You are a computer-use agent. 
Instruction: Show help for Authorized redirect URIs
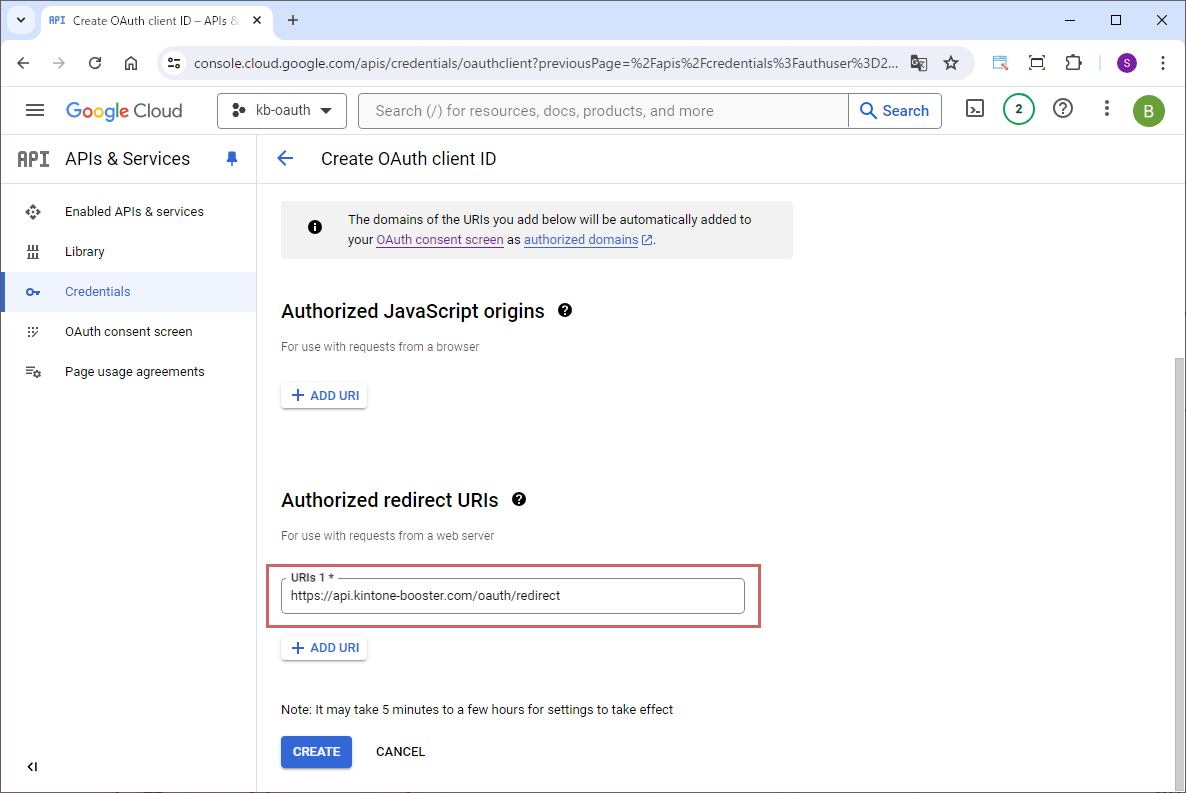(519, 499)
